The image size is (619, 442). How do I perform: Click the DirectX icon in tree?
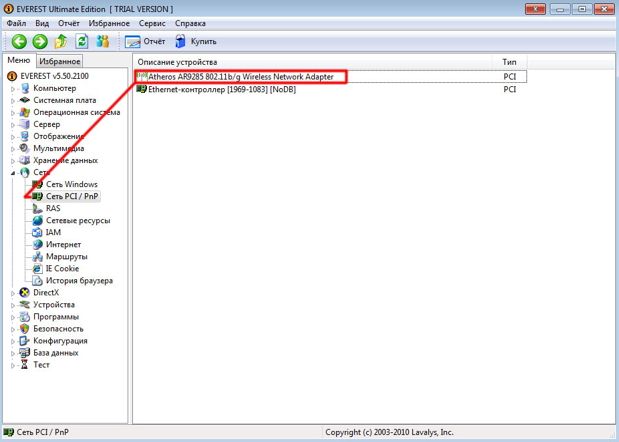coord(24,292)
